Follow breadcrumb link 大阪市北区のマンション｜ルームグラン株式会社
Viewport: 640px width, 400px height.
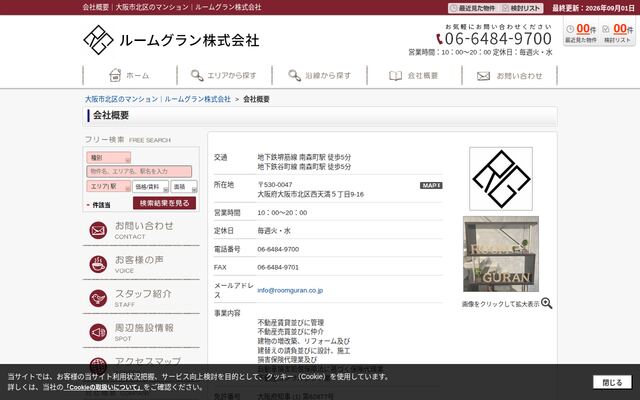tap(158, 99)
